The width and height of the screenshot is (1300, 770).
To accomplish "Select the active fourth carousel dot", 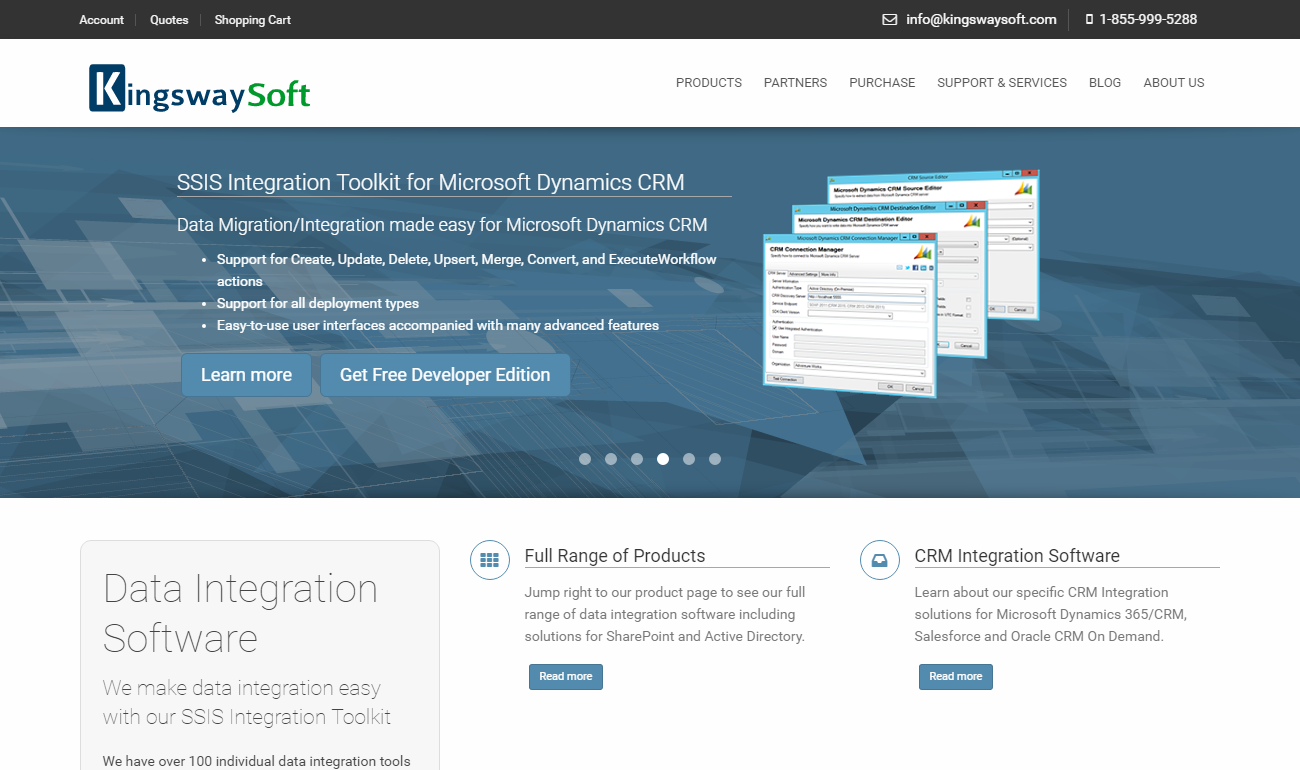I will coord(663,459).
